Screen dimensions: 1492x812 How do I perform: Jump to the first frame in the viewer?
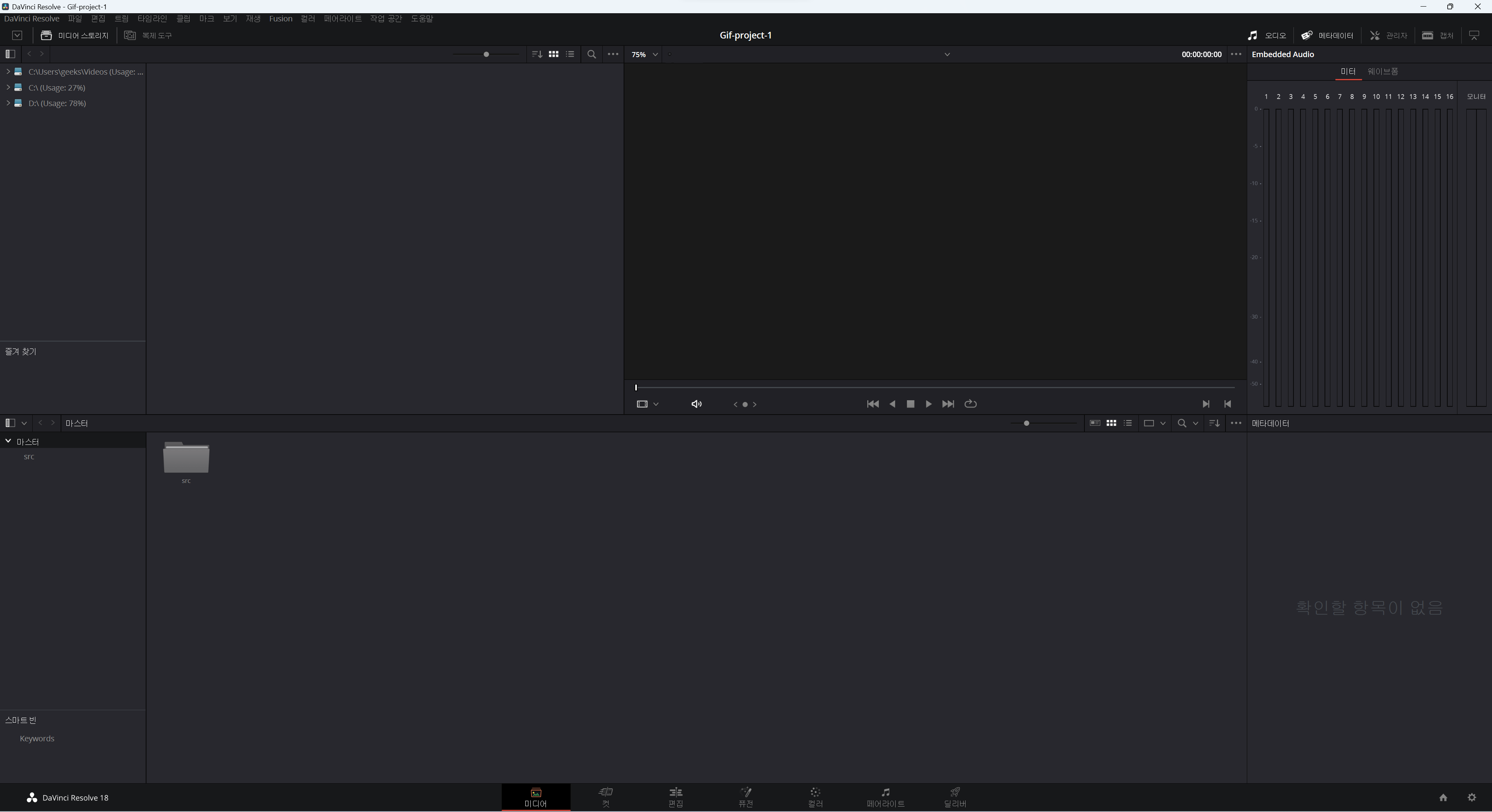(x=872, y=404)
